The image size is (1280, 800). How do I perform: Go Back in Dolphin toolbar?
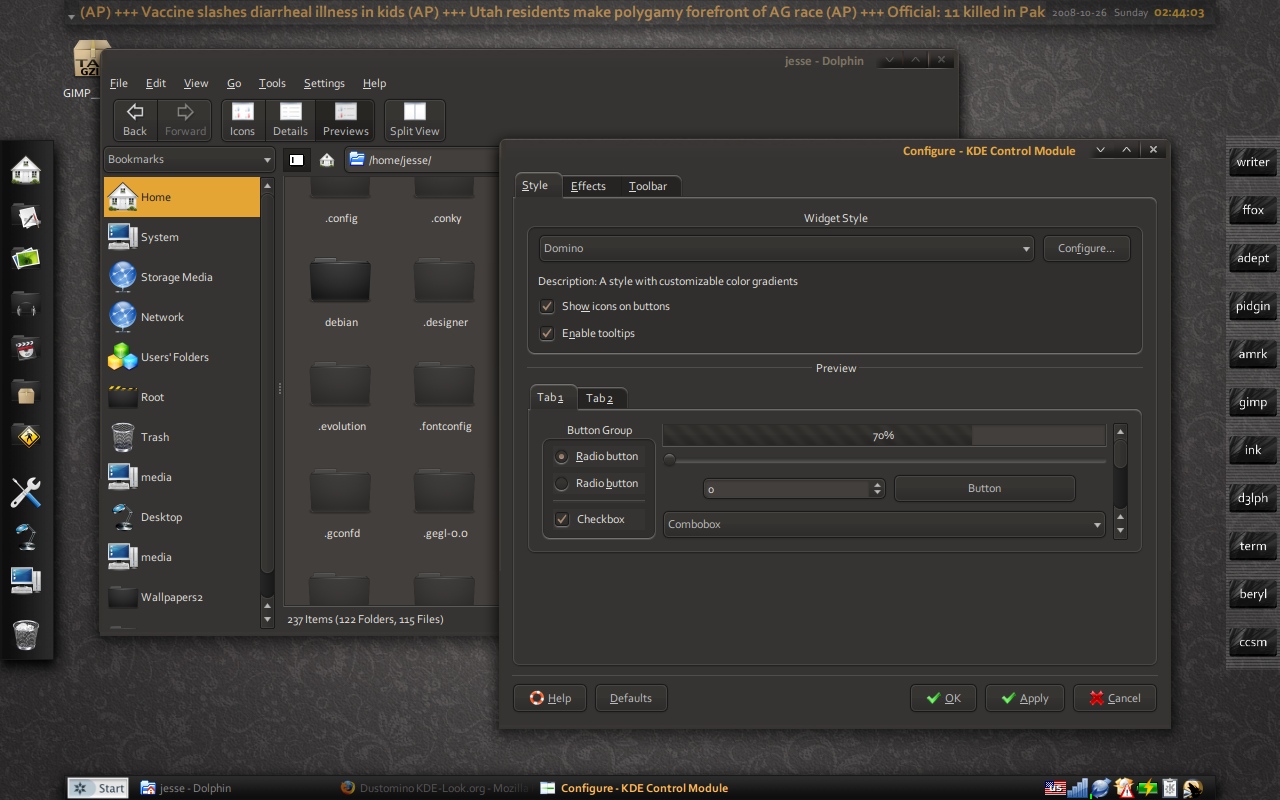[135, 120]
